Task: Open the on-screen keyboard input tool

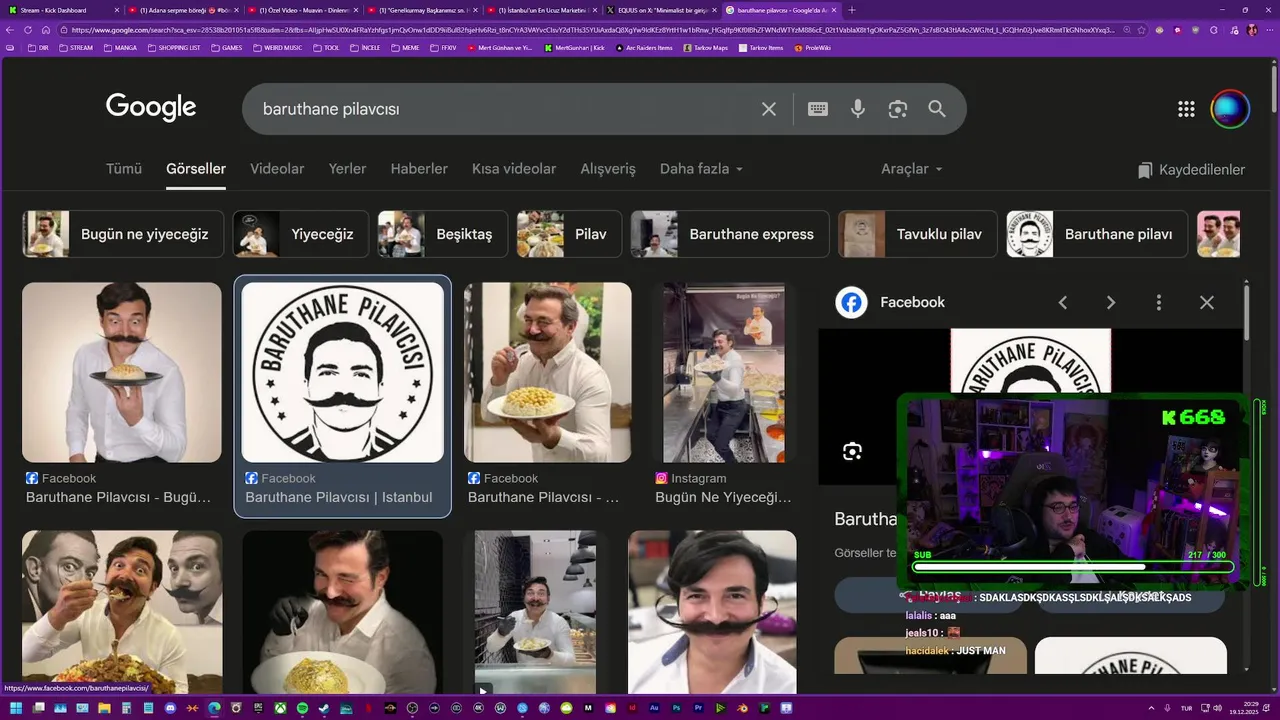Action: click(818, 109)
